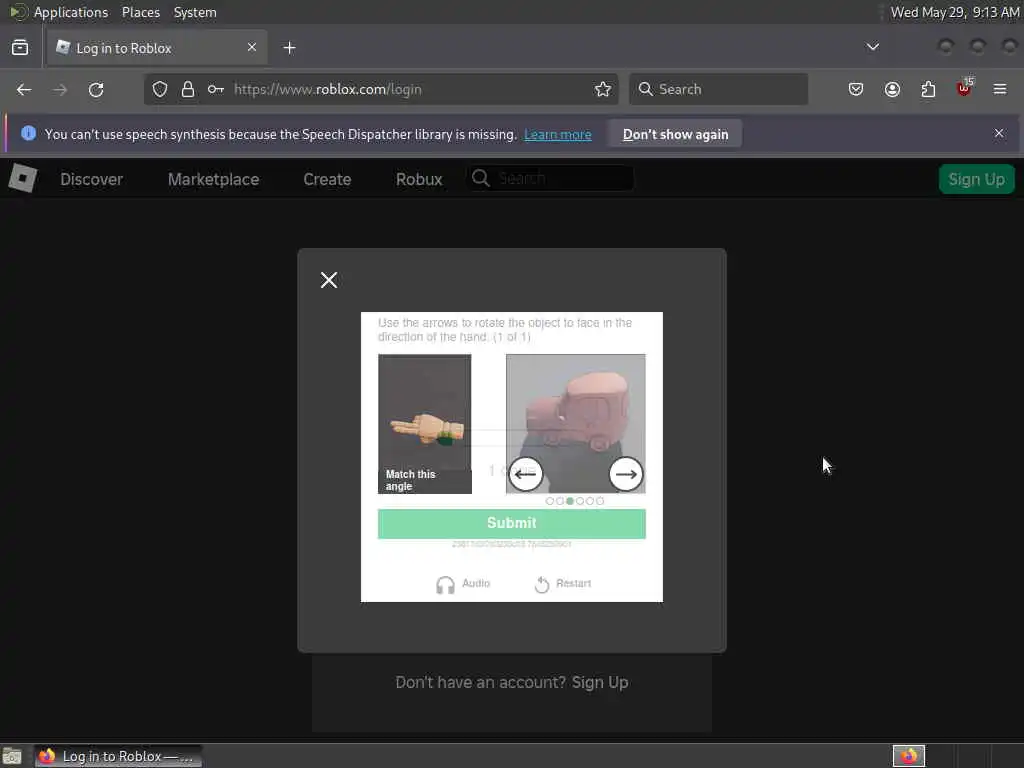View site security padlock information
Screen dimensions: 1024x768
click(188, 89)
